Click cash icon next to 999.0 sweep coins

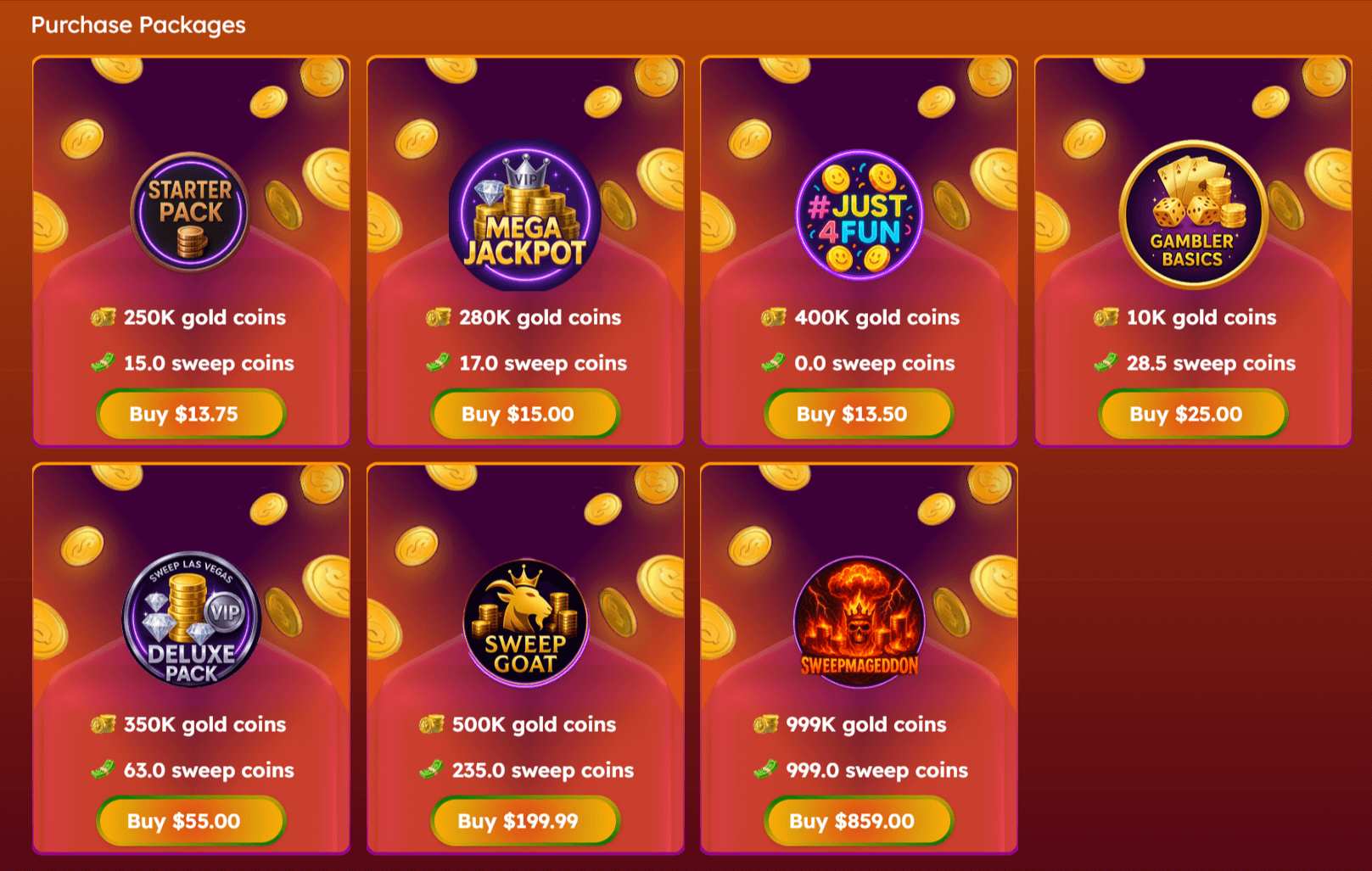coord(765,770)
